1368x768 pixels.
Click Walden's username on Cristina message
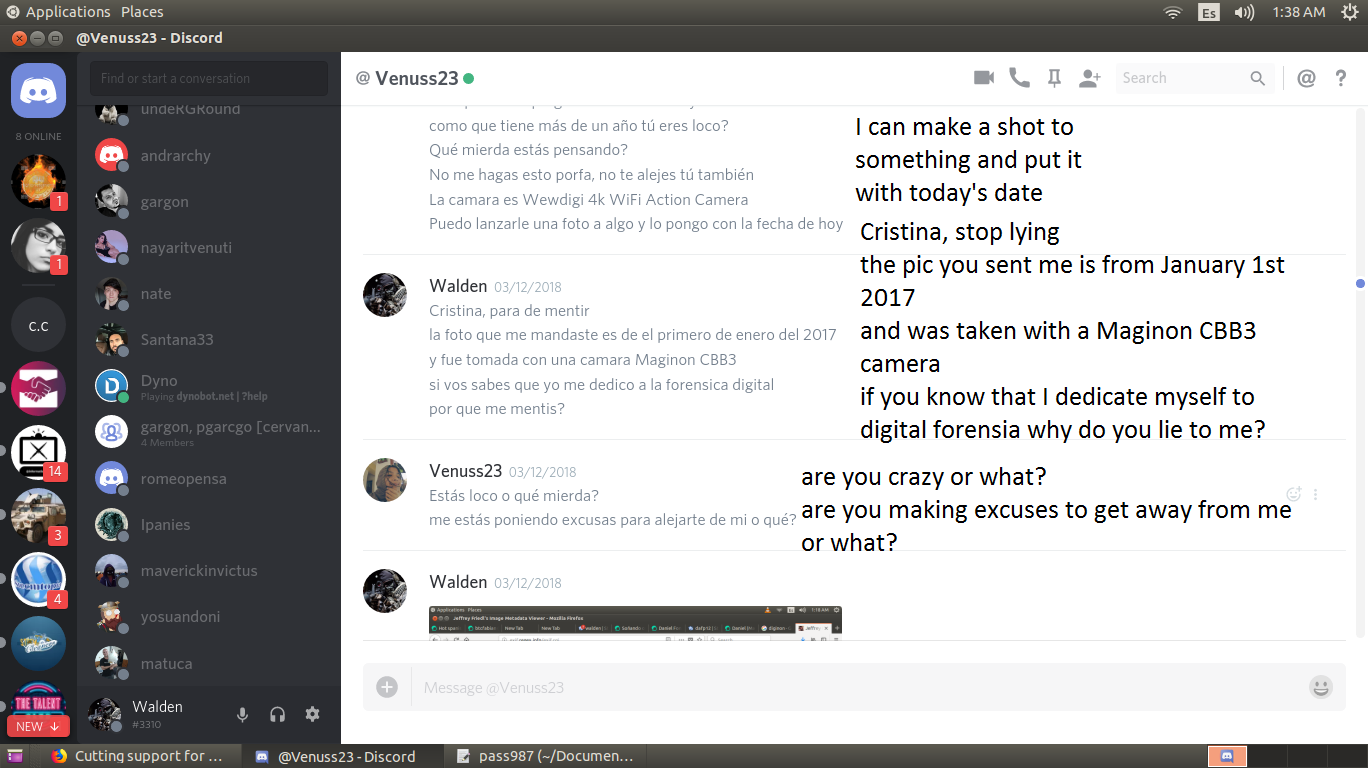(458, 286)
